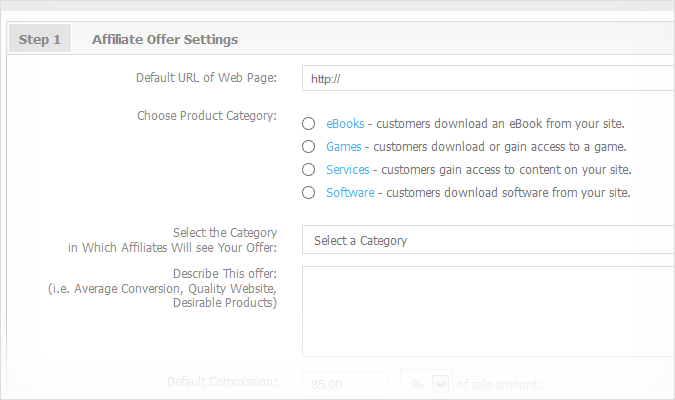675x400 pixels.
Task: Pick the Services radio option
Action: coord(308,170)
